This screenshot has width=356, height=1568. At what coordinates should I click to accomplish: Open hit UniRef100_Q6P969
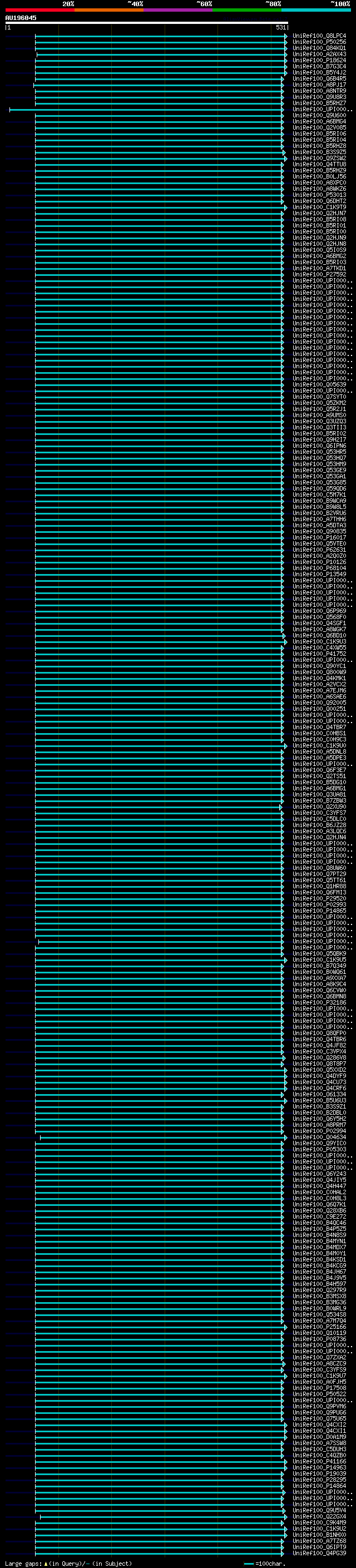(x=319, y=611)
